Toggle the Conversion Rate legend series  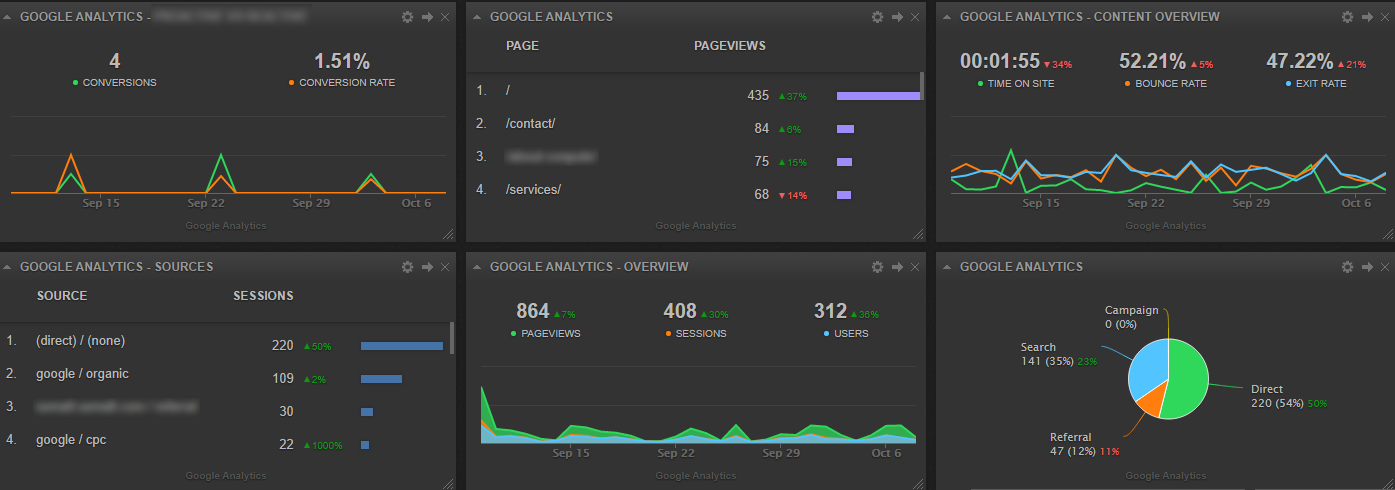342,83
